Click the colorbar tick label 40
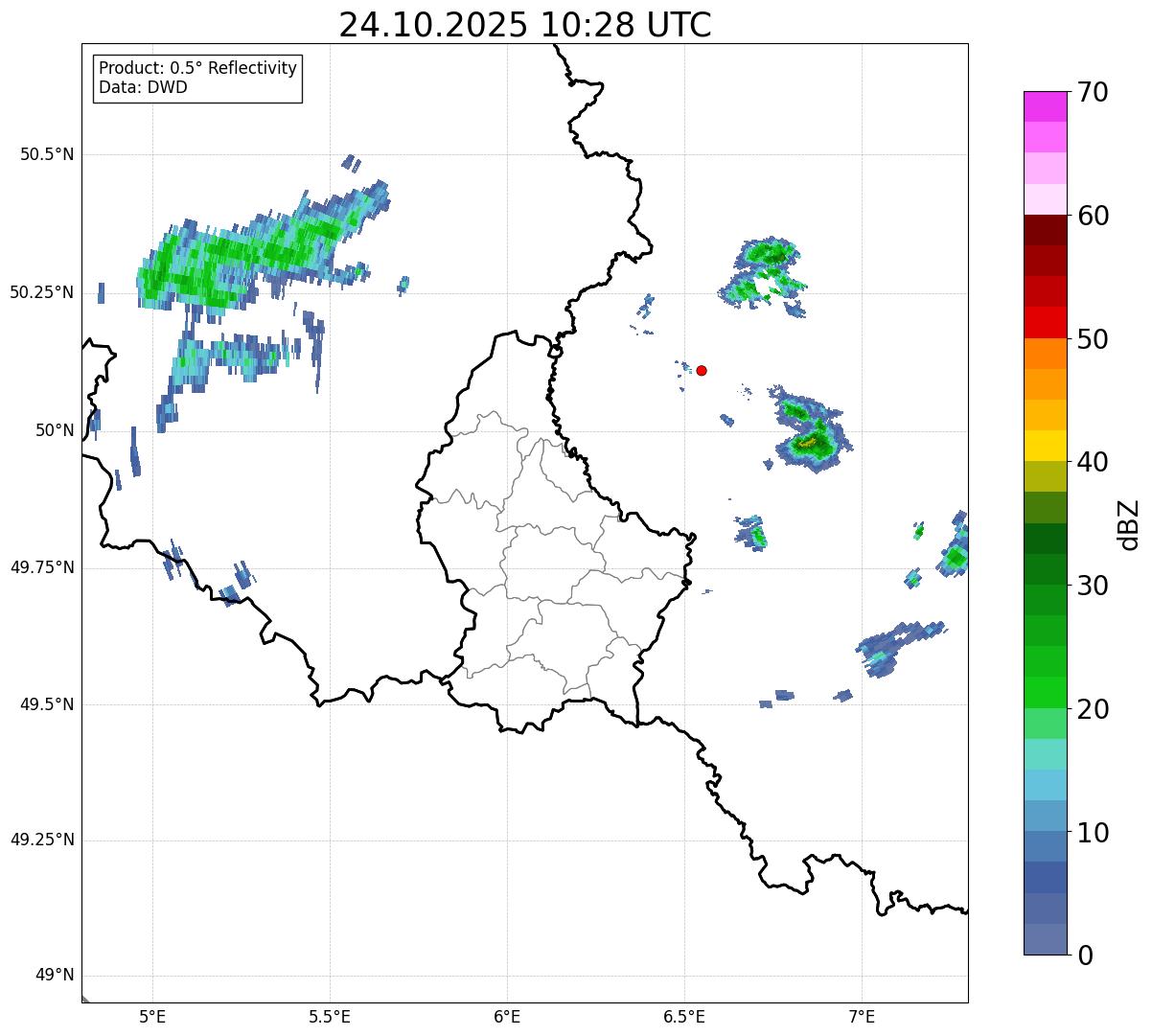Viewport: 1152px width, 1036px height. [x=1093, y=462]
